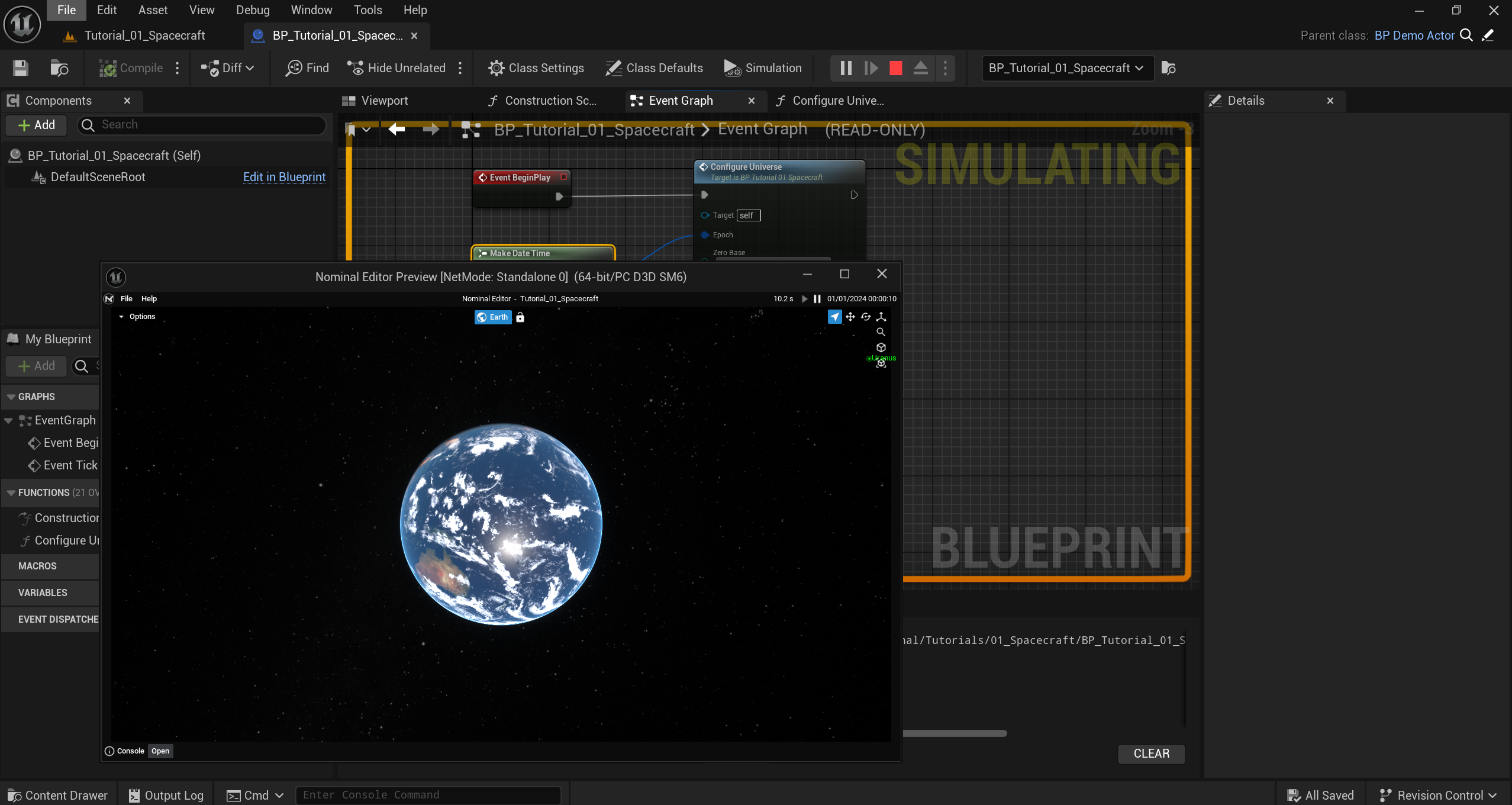
Task: Click the magnifier icon in preview
Action: click(881, 332)
